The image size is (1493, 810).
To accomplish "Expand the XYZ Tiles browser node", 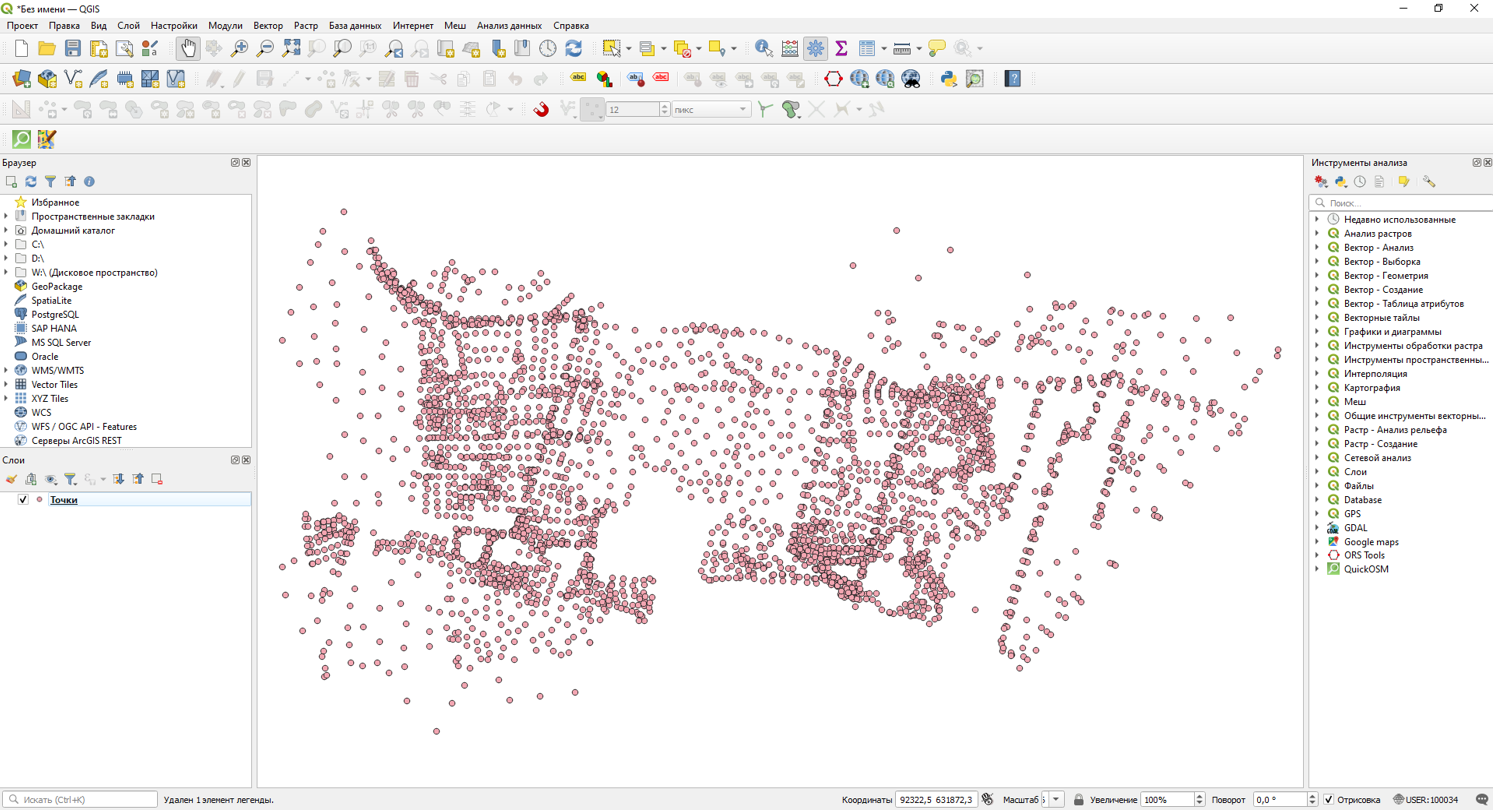I will (7, 398).
